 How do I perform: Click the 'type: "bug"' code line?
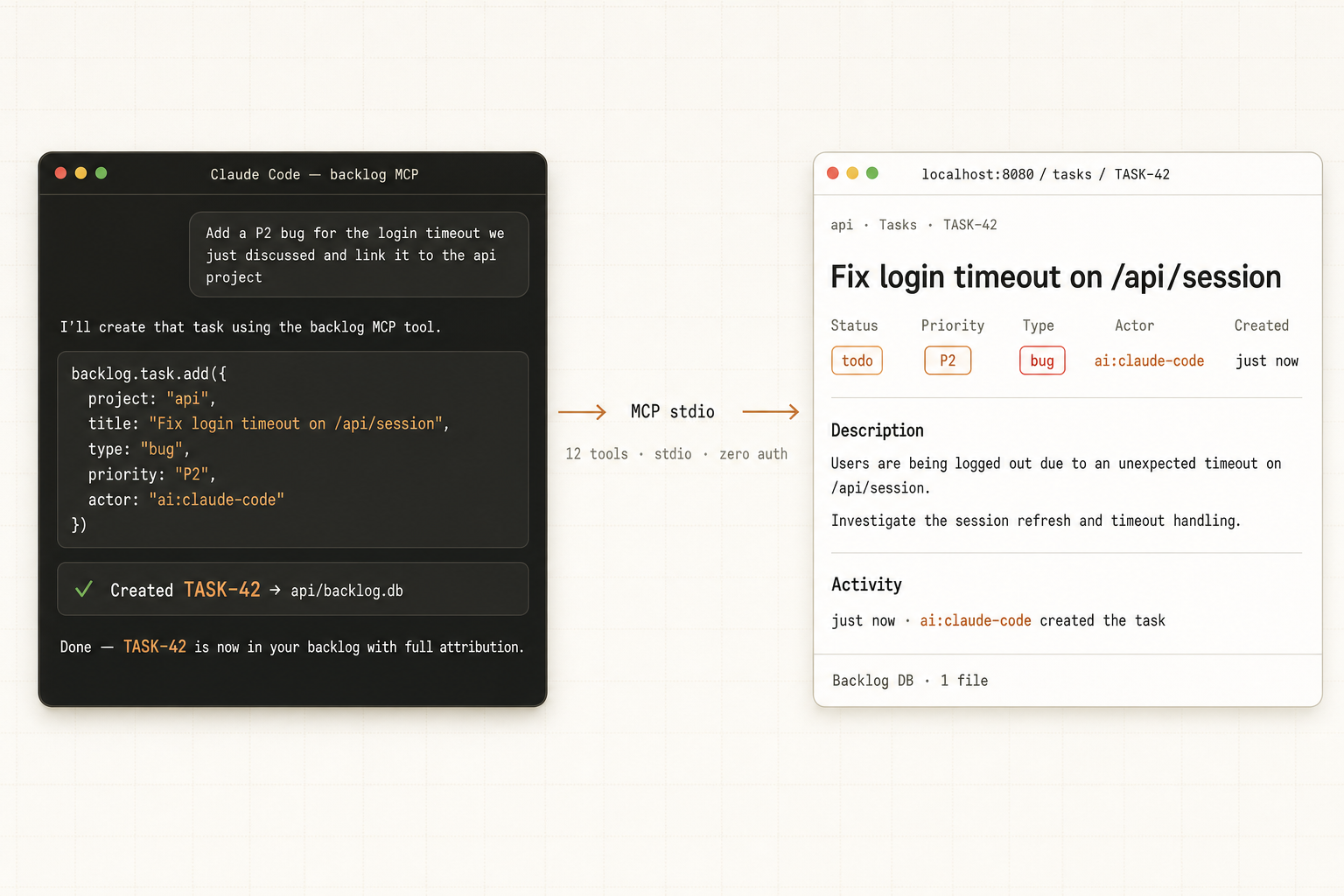coord(139,449)
